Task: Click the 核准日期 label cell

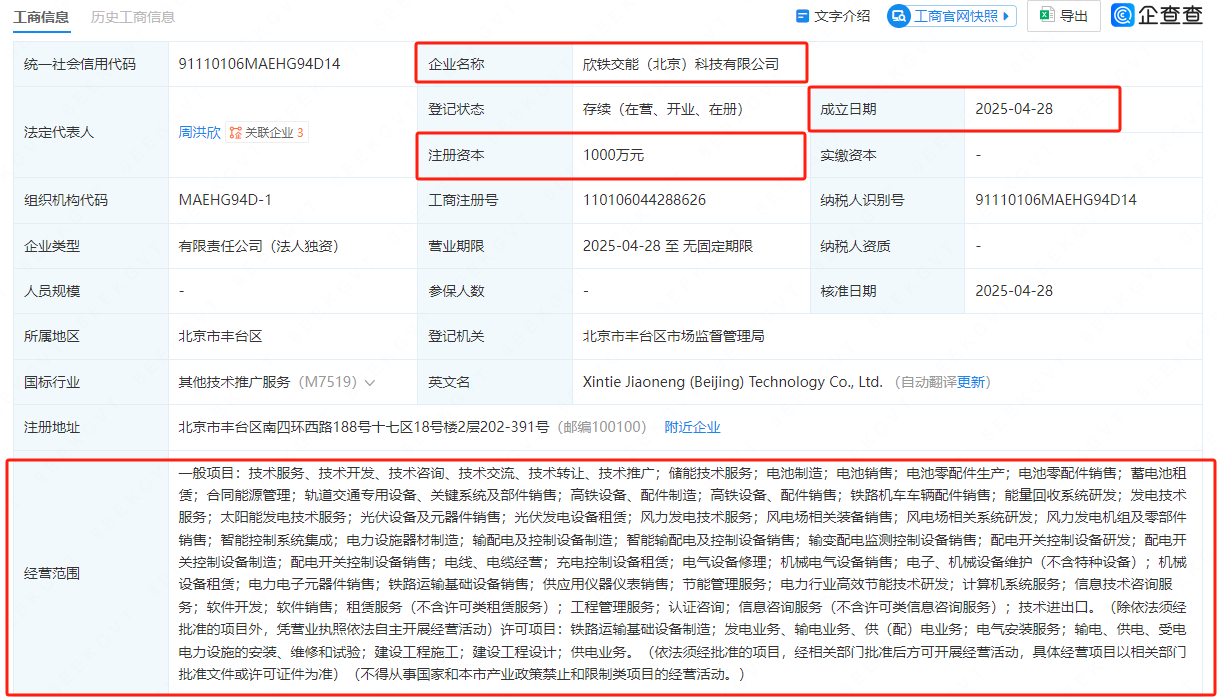Action: pyautogui.click(x=887, y=291)
